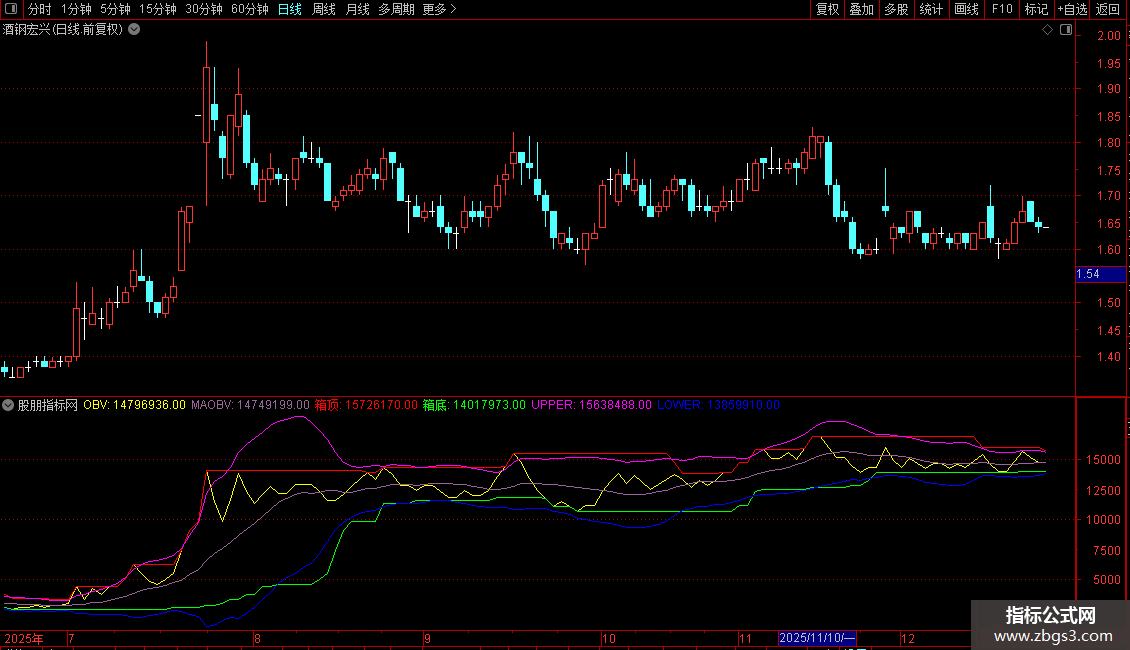Click the left panel toggle icon
This screenshot has width=1130, height=650.
point(9,10)
